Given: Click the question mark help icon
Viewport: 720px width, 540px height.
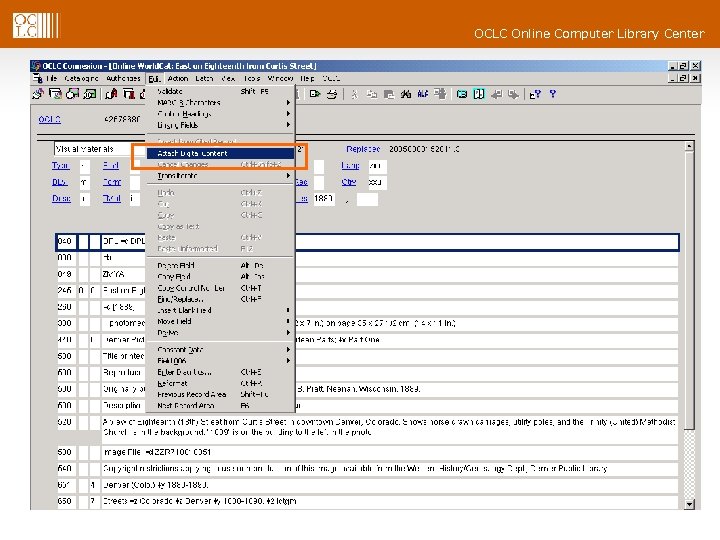Looking at the screenshot, I should (553, 94).
